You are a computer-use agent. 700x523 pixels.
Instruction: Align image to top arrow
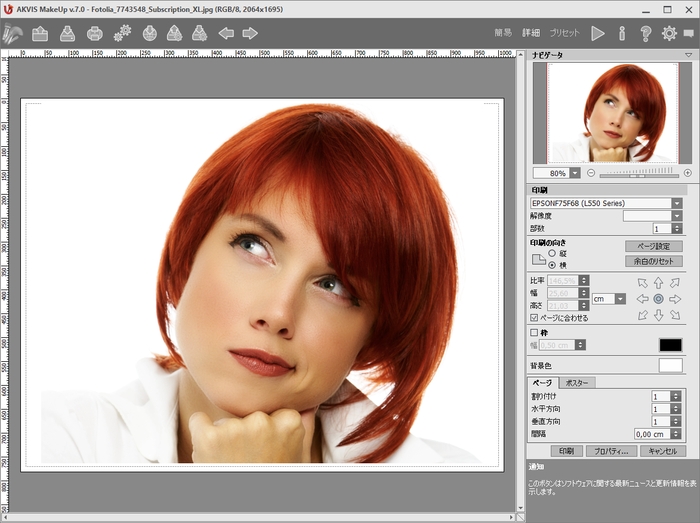point(658,283)
